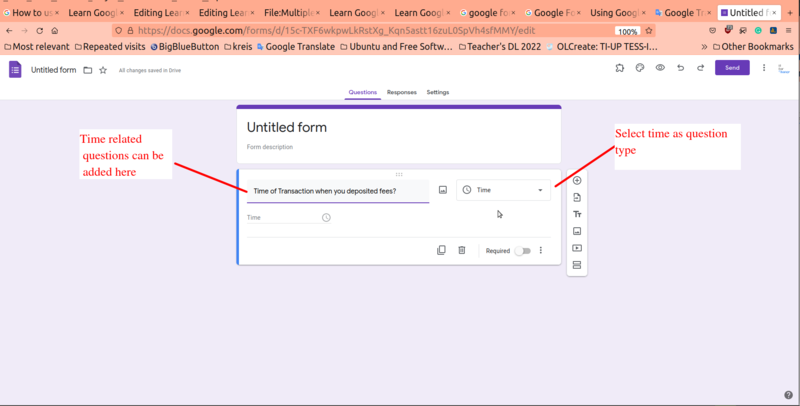800x406 pixels.
Task: Go to browser home page
Action: [55, 31]
